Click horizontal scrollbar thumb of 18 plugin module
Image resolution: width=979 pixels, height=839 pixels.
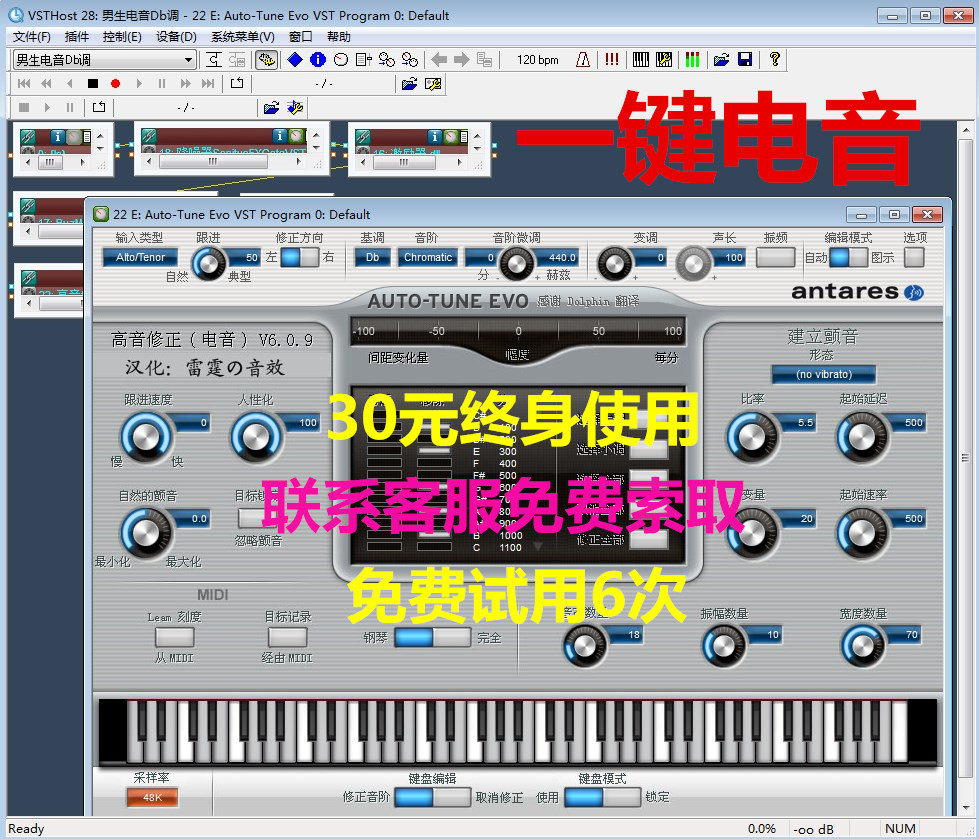click(x=214, y=162)
